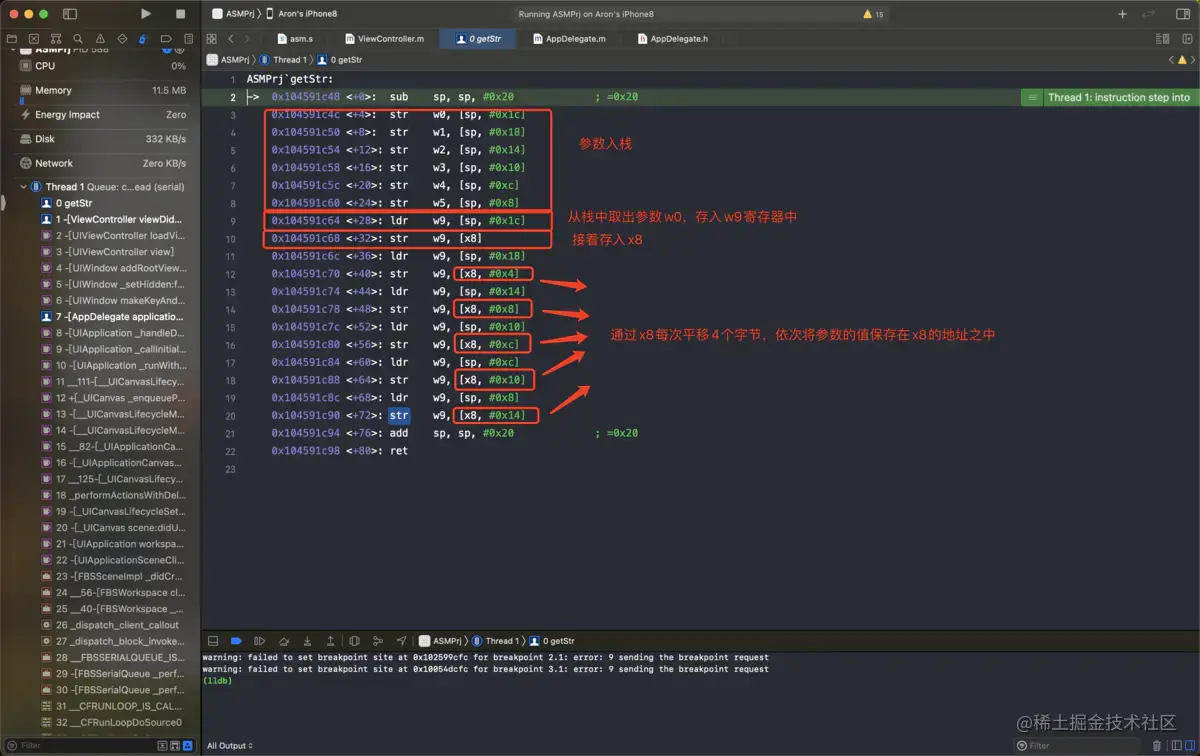Select frame 1 -[ViewController viewDid...
This screenshot has height=756, width=1200.
pos(110,219)
